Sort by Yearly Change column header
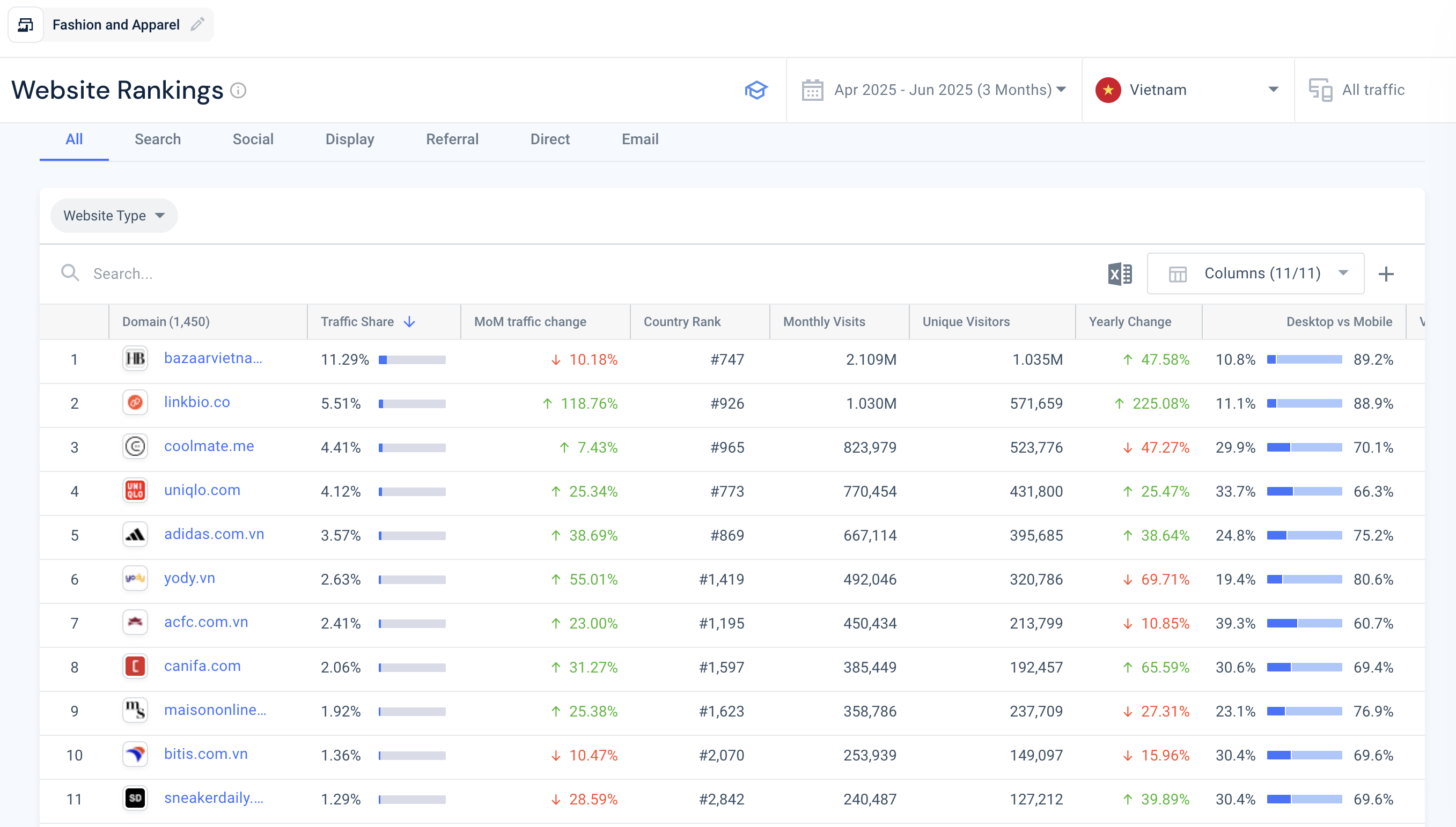1456x827 pixels. [x=1130, y=322]
